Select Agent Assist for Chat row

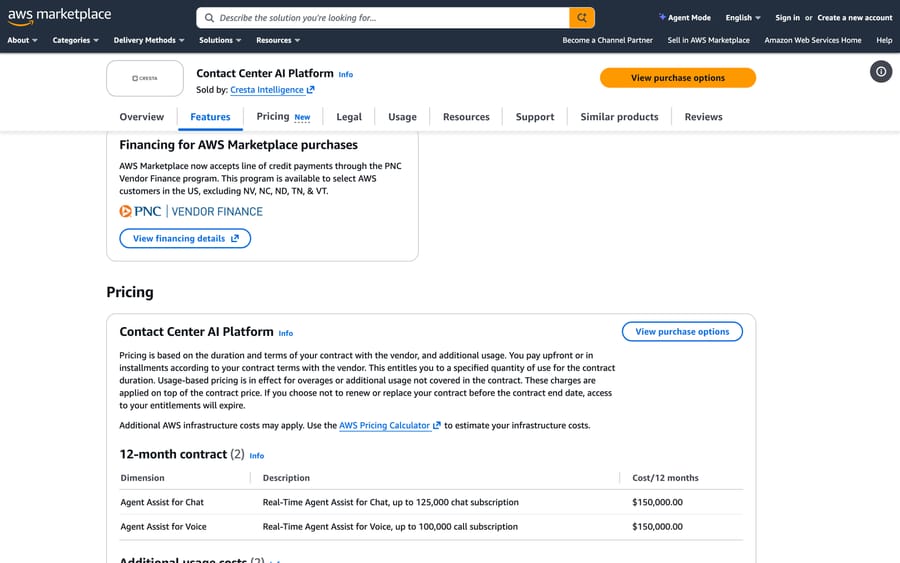[431, 502]
